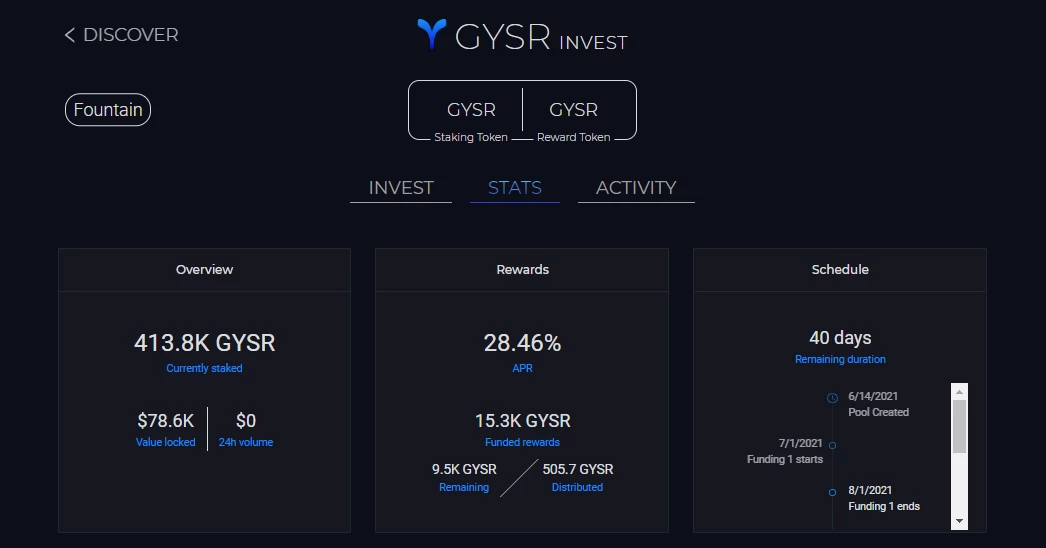
Task: Click the schedule scrollbar up arrow
Action: (959, 392)
